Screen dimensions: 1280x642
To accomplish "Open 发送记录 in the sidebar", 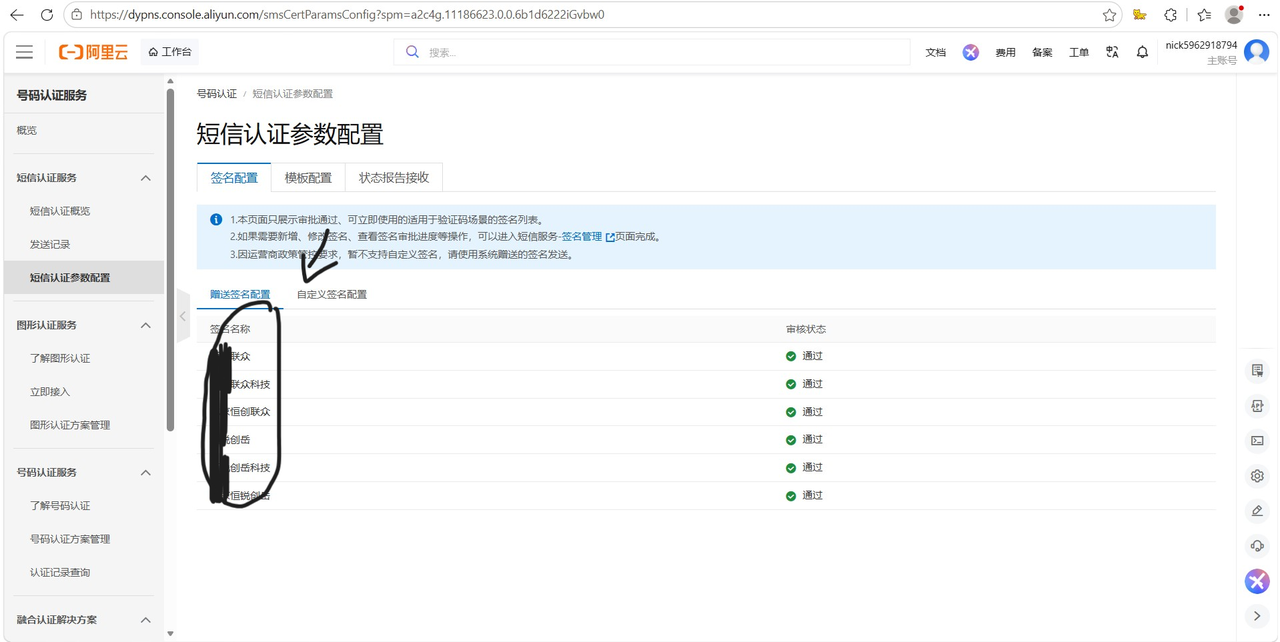I will tap(50, 244).
